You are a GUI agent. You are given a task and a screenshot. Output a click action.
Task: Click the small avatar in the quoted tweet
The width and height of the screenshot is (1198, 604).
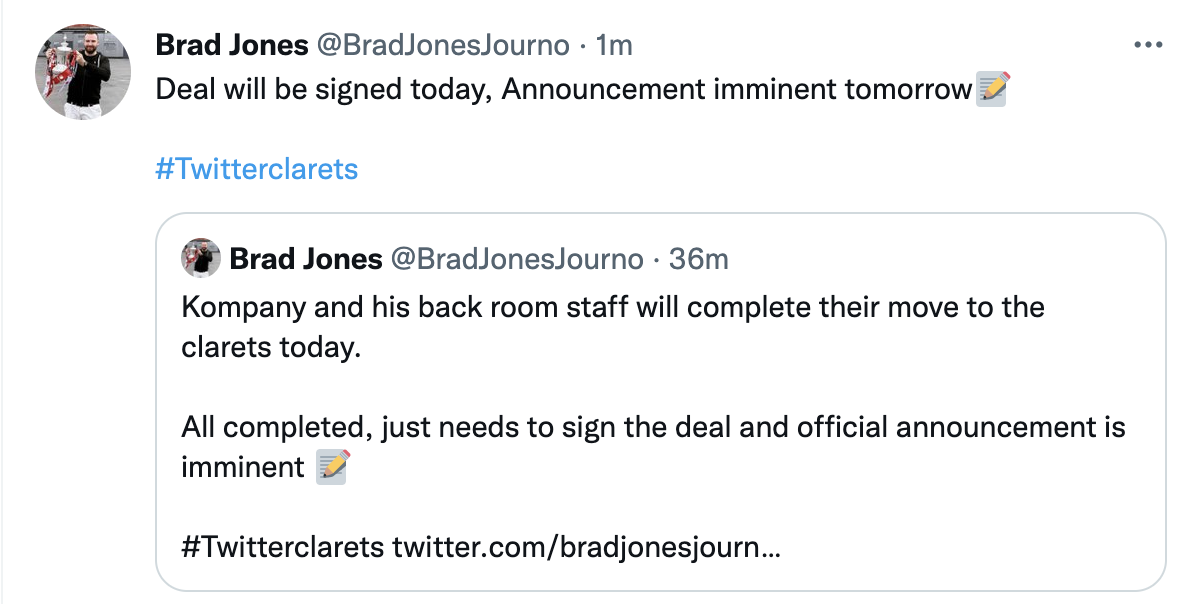pos(201,259)
